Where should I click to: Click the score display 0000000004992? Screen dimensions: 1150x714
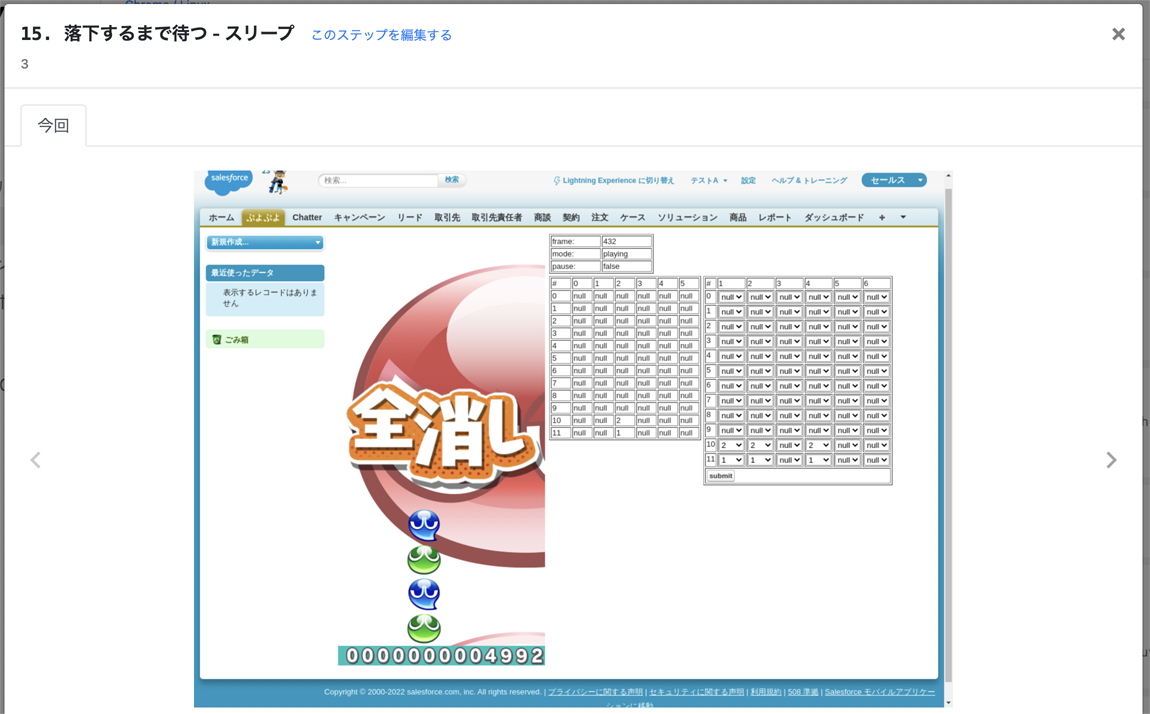coord(442,655)
